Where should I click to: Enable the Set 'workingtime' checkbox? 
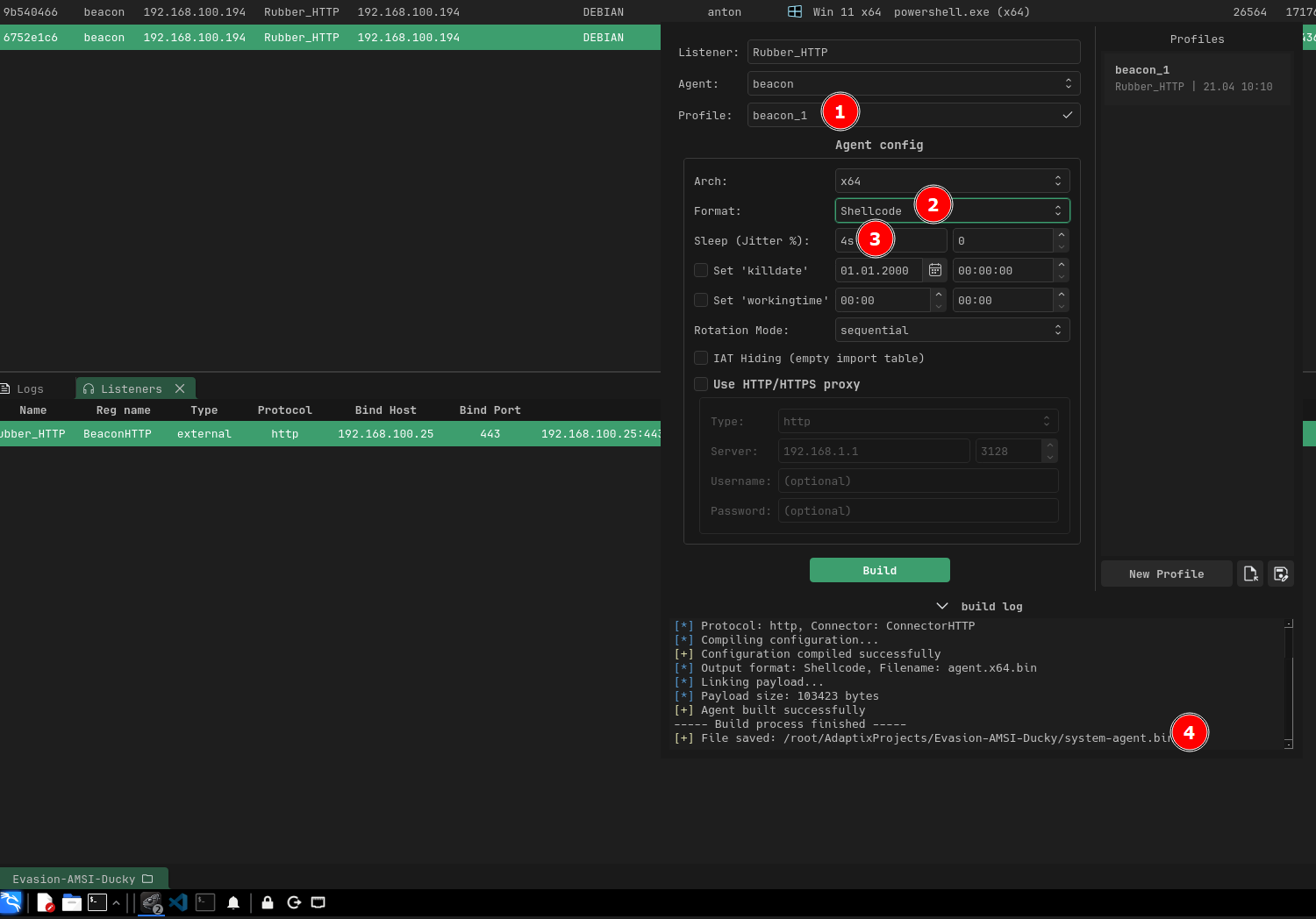coord(701,300)
